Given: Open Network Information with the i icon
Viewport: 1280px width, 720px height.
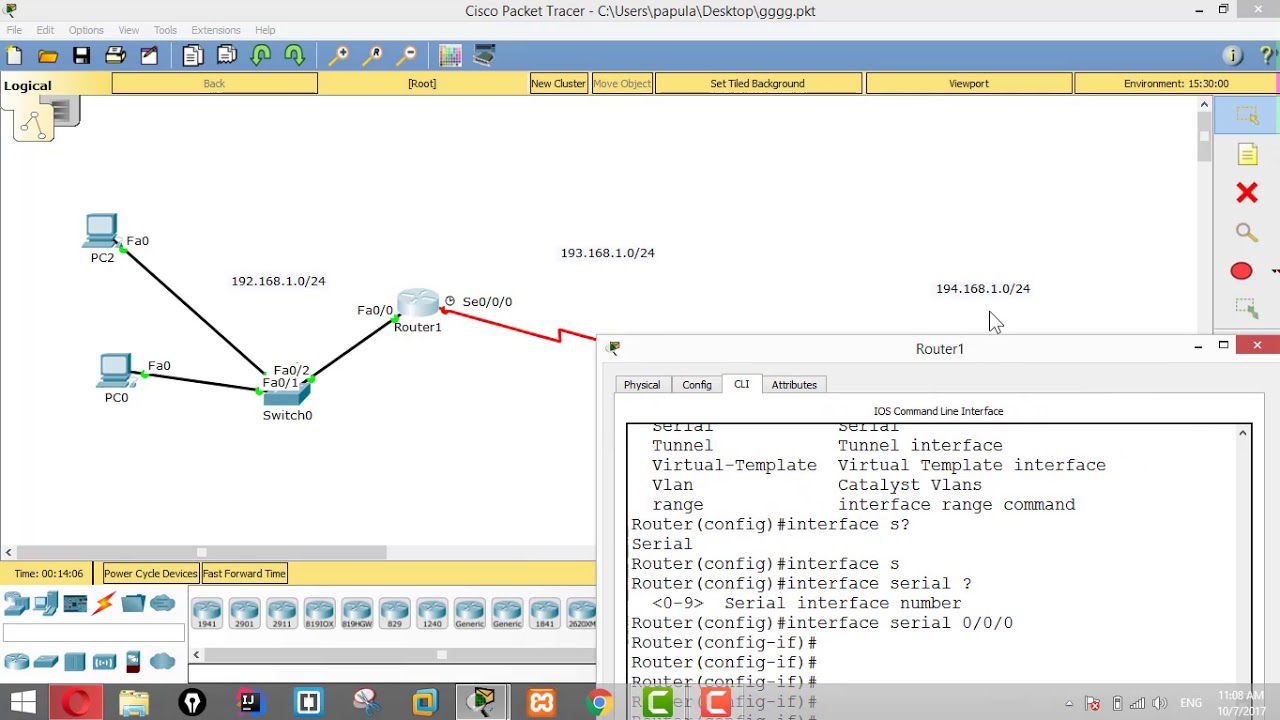Looking at the screenshot, I should (1232, 56).
